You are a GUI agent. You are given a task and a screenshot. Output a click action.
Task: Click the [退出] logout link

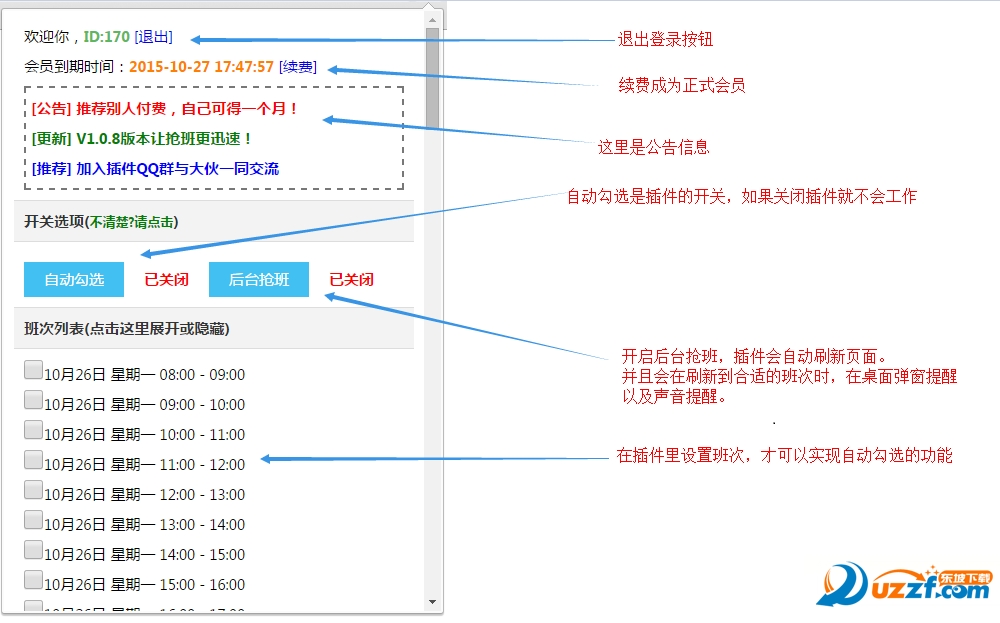click(153, 37)
